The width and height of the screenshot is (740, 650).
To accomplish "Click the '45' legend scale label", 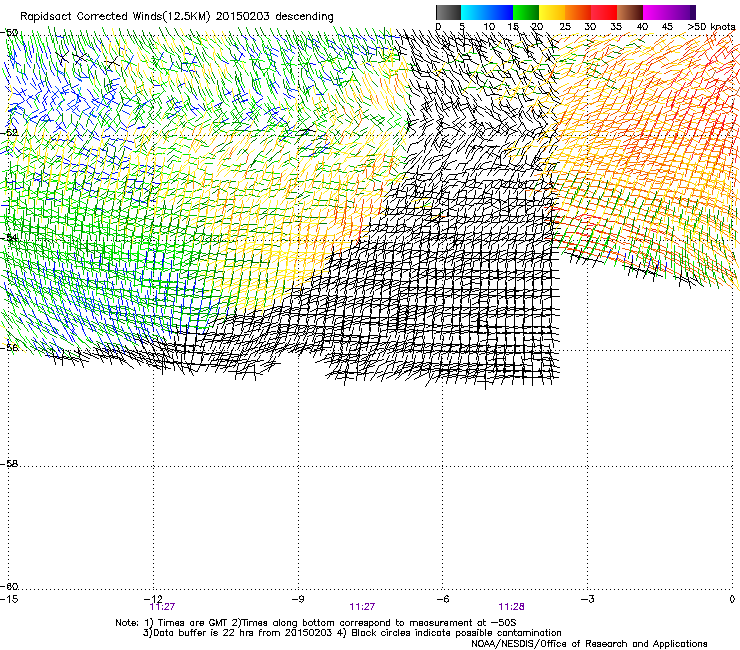I will 667,27.
